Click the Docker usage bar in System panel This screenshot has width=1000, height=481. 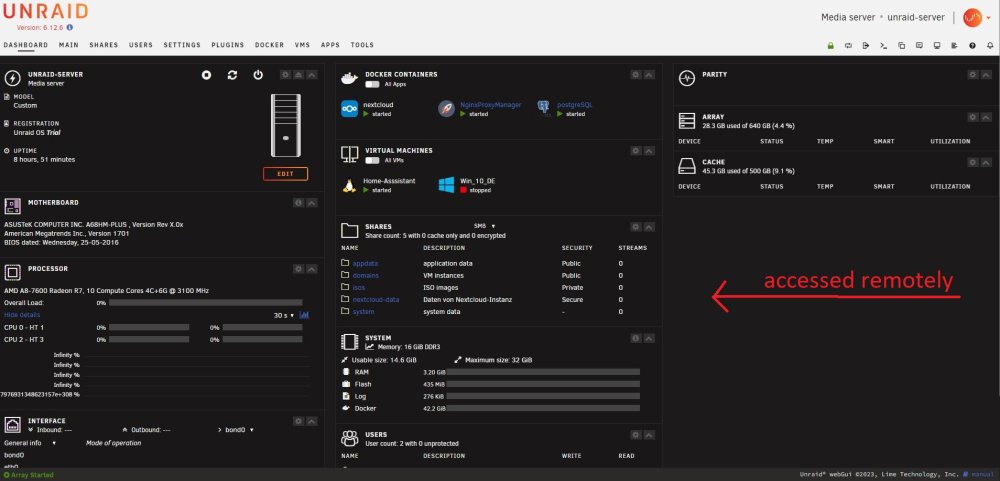(x=542, y=408)
